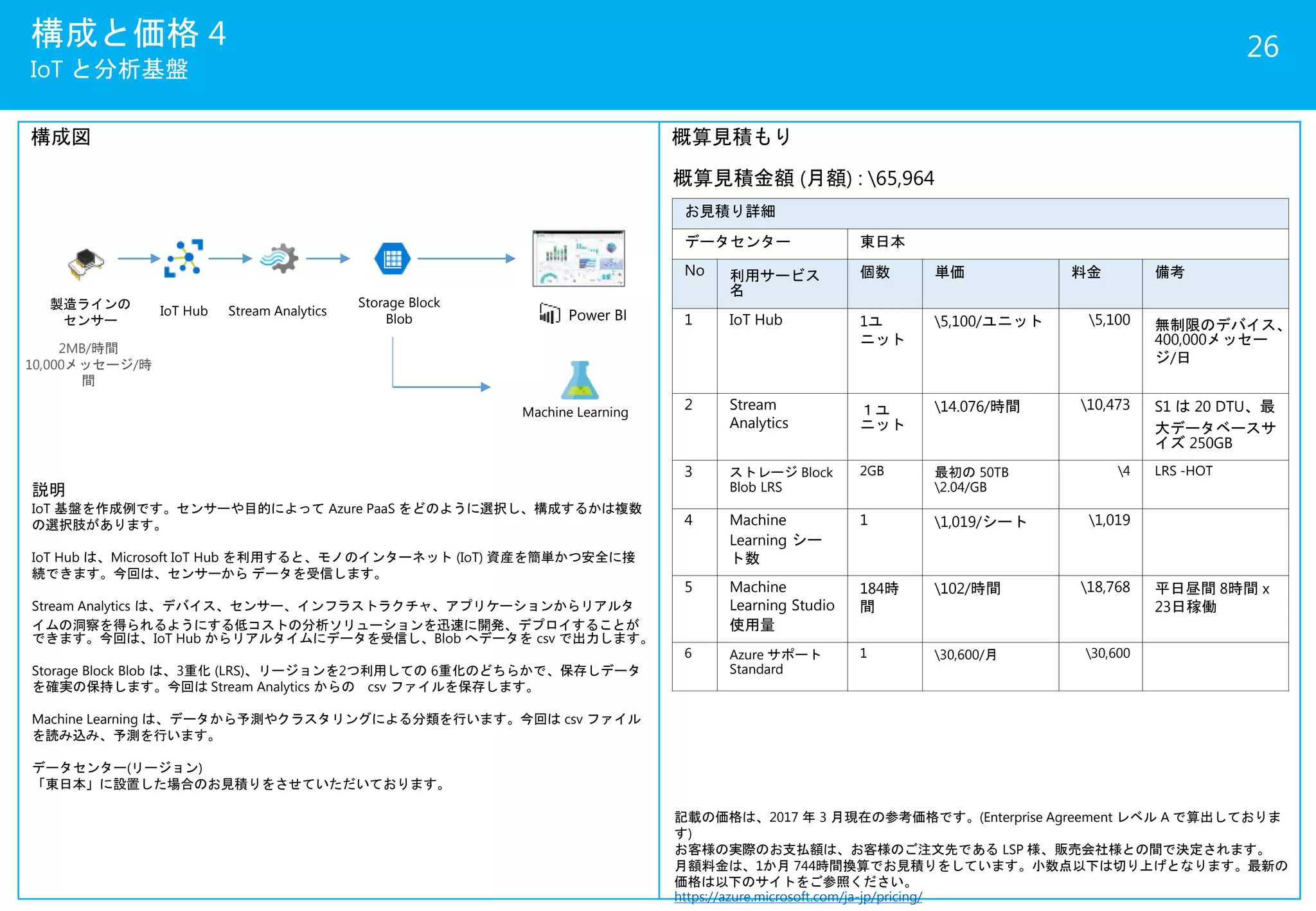
Task: Click the Azure サポート Standard cell
Action: 782,667
